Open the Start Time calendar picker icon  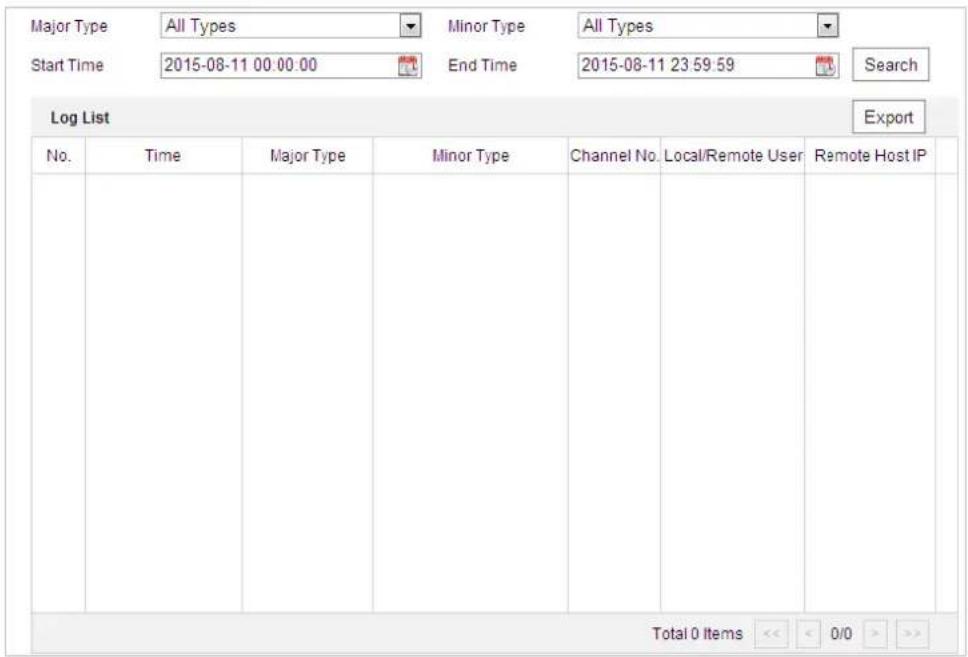pos(407,65)
